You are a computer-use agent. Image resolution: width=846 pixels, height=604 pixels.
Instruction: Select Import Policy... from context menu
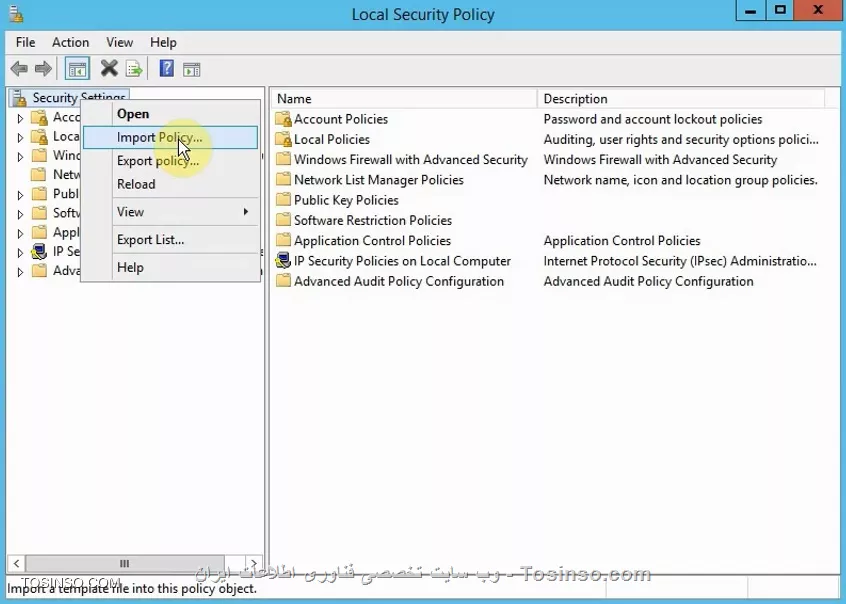click(170, 137)
